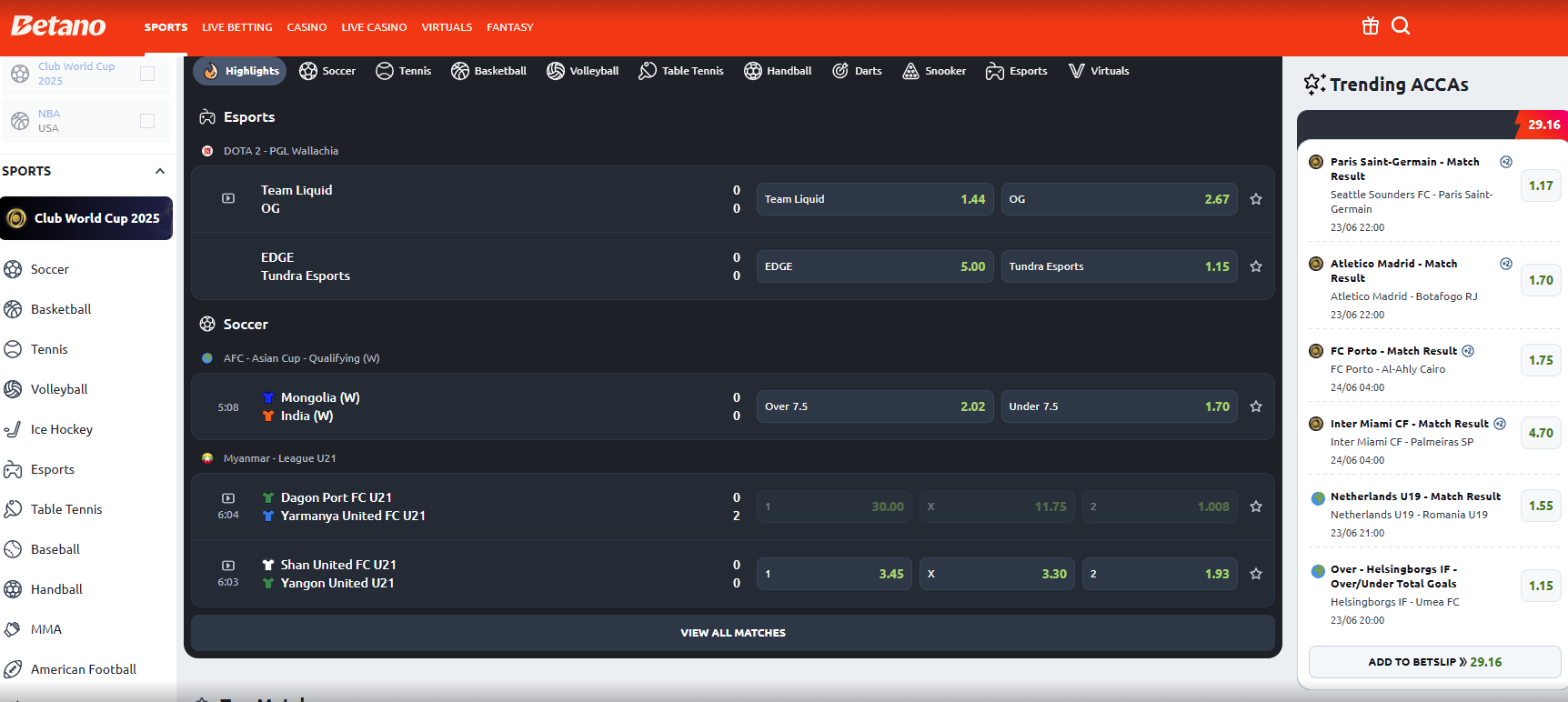
Task: Open the LIVE BETTING menu
Action: click(x=237, y=27)
